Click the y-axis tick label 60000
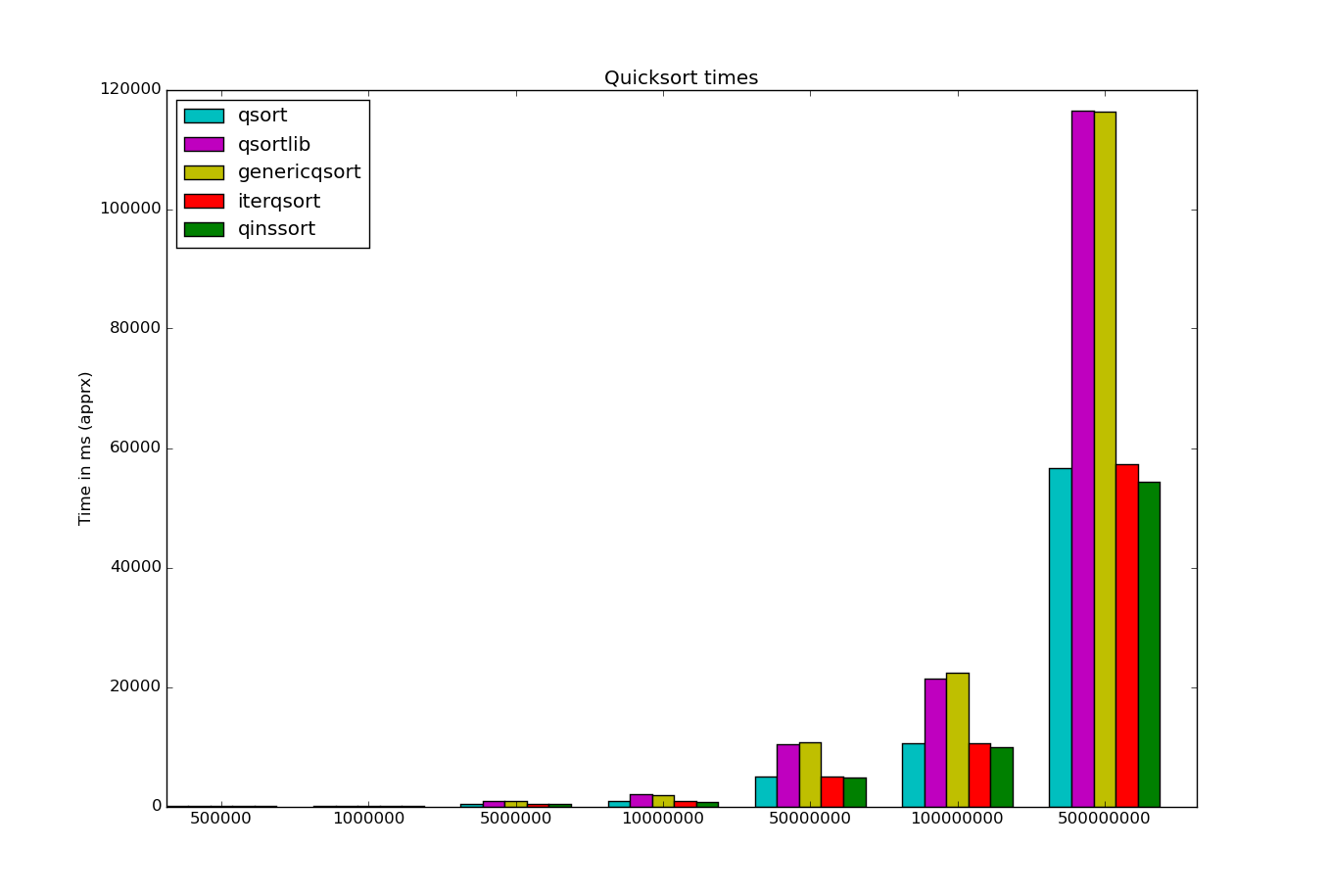This screenshot has width=1329, height=896. click(135, 448)
